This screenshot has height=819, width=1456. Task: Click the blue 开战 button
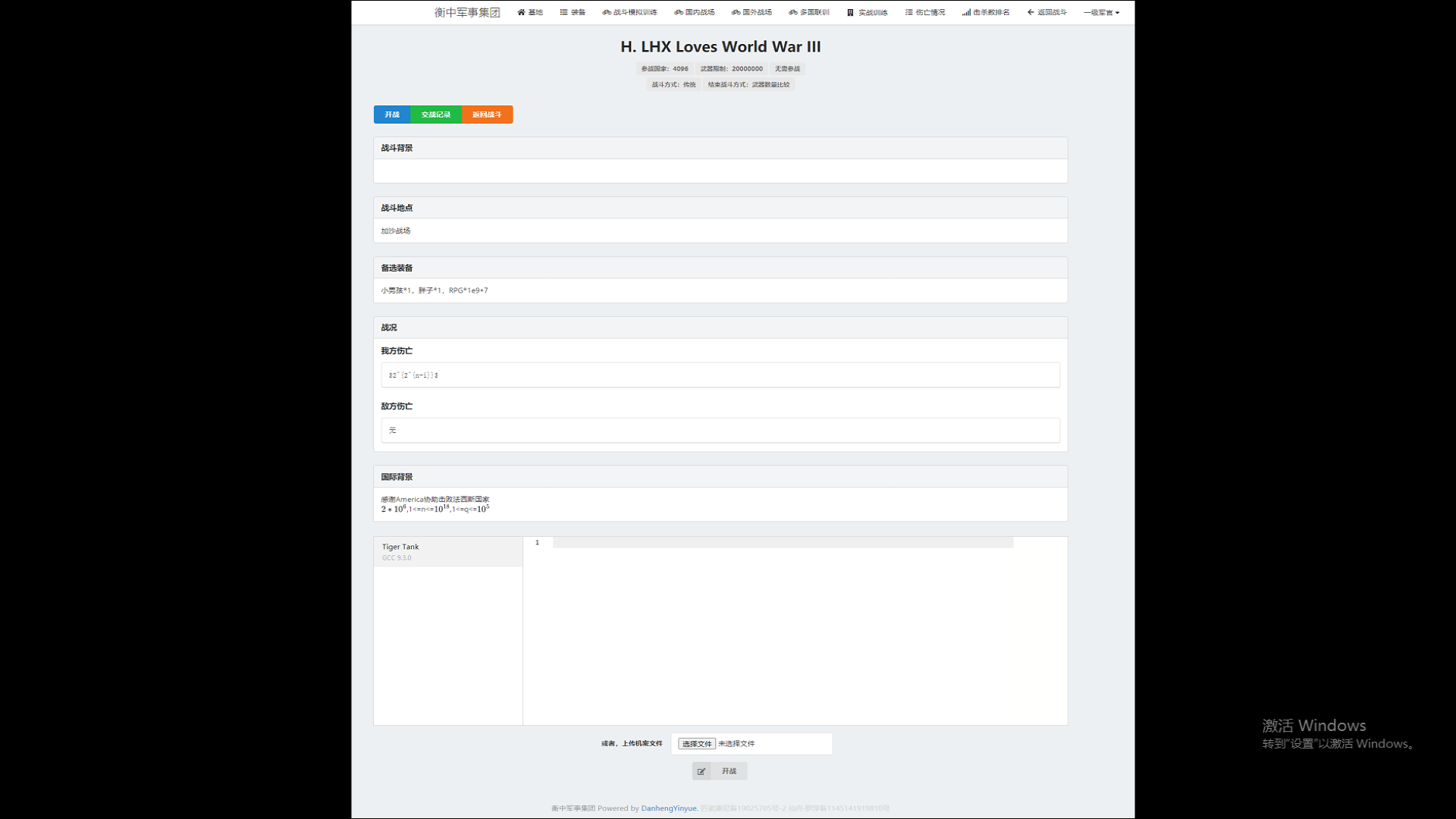pyautogui.click(x=391, y=115)
